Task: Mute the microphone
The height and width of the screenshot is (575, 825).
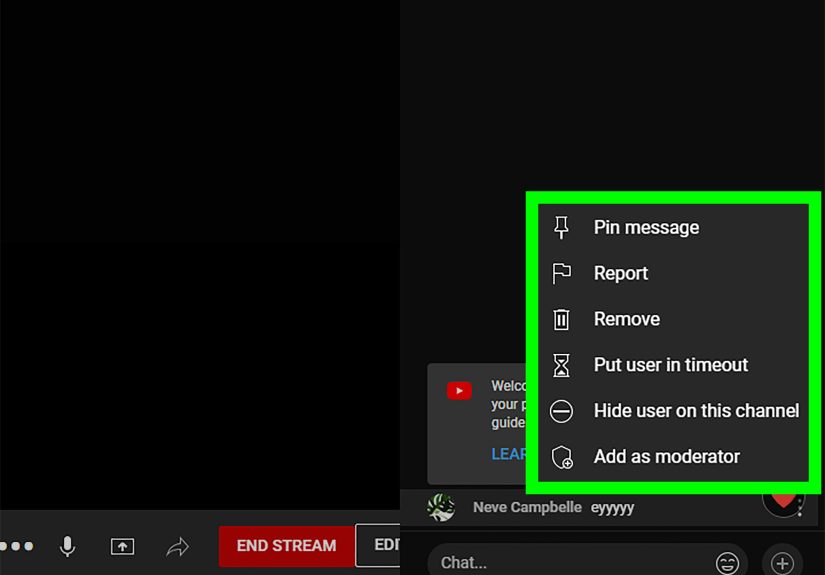Action: click(x=67, y=547)
